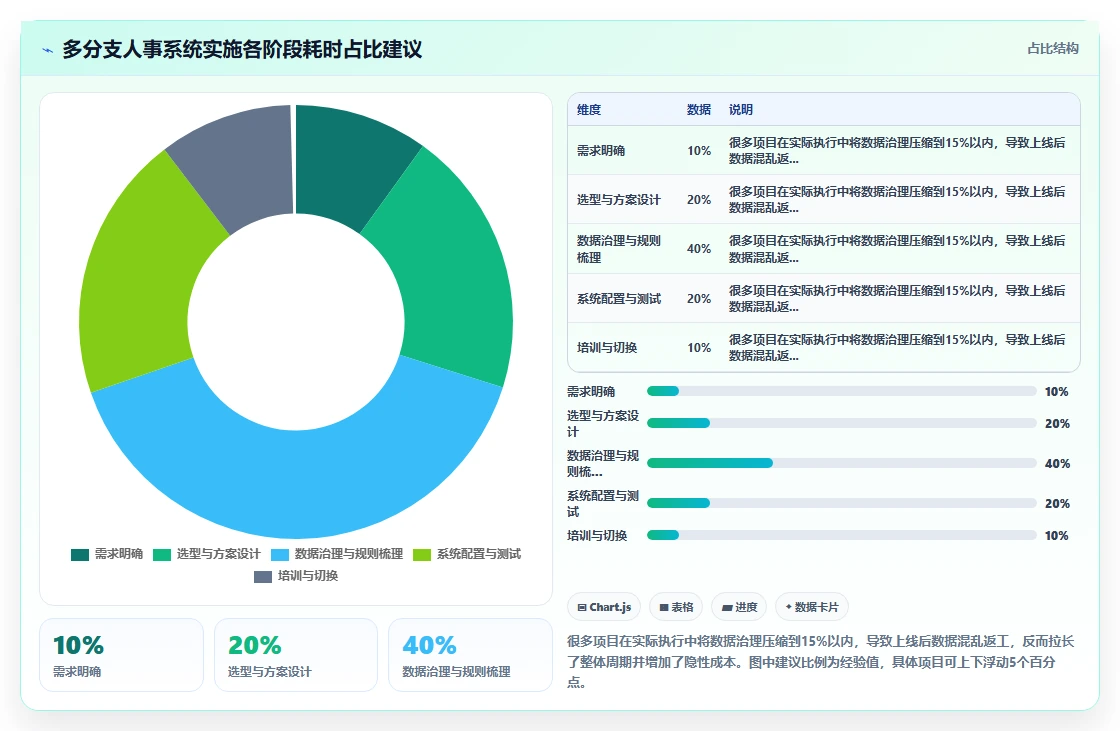Toggle the 数据治理与规则梳理 legend color swatch
Viewport: 1120px width, 731px height.
point(280,555)
